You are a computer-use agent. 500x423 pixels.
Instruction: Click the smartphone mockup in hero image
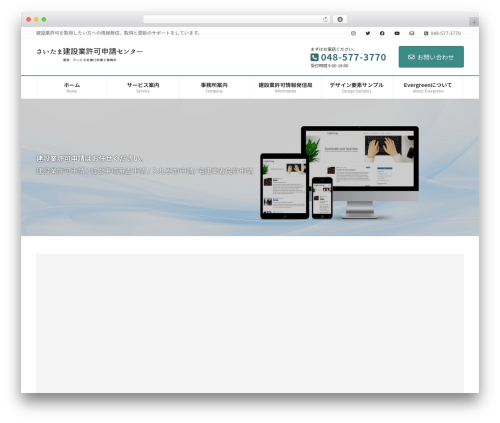coord(322,198)
